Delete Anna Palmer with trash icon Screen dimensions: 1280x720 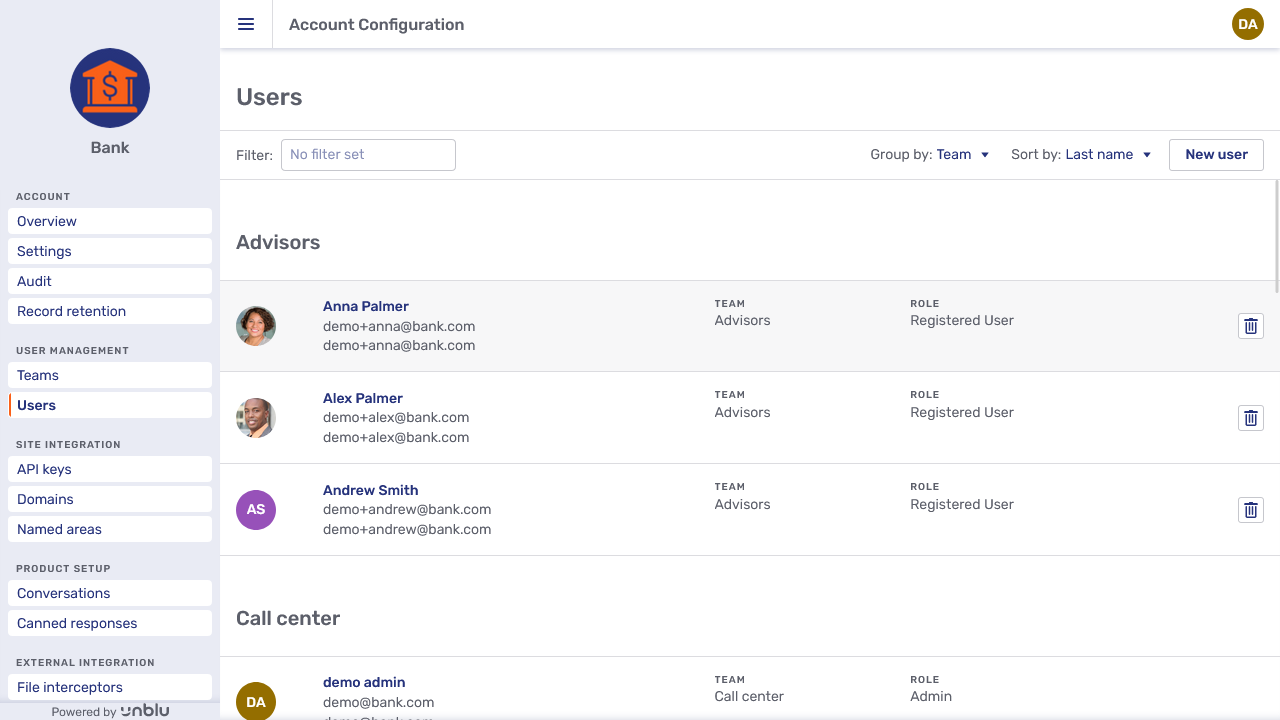[x=1250, y=326]
